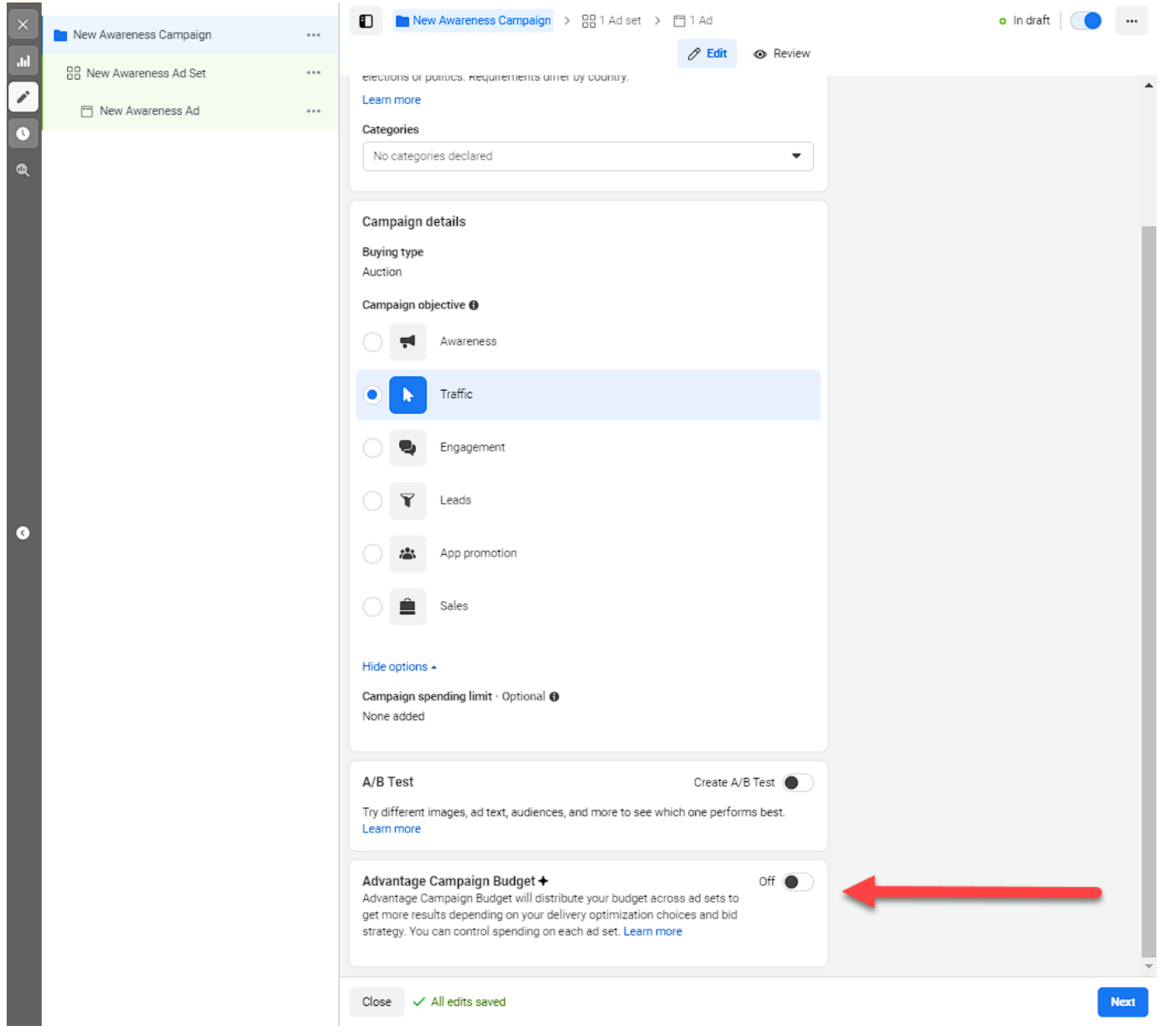Collapse the left sidebar with arrow button

click(x=23, y=533)
